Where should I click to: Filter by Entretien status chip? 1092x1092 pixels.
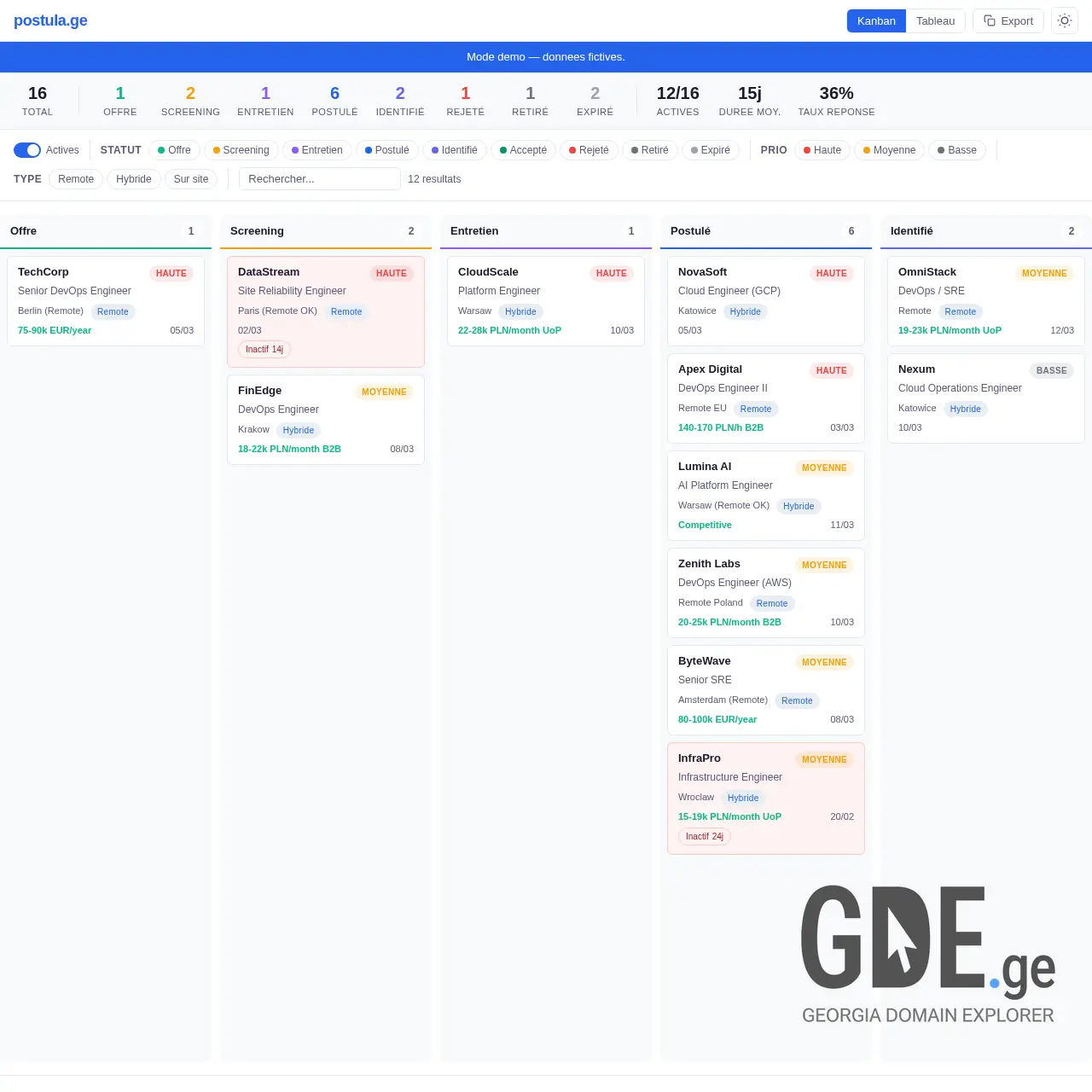pos(317,150)
